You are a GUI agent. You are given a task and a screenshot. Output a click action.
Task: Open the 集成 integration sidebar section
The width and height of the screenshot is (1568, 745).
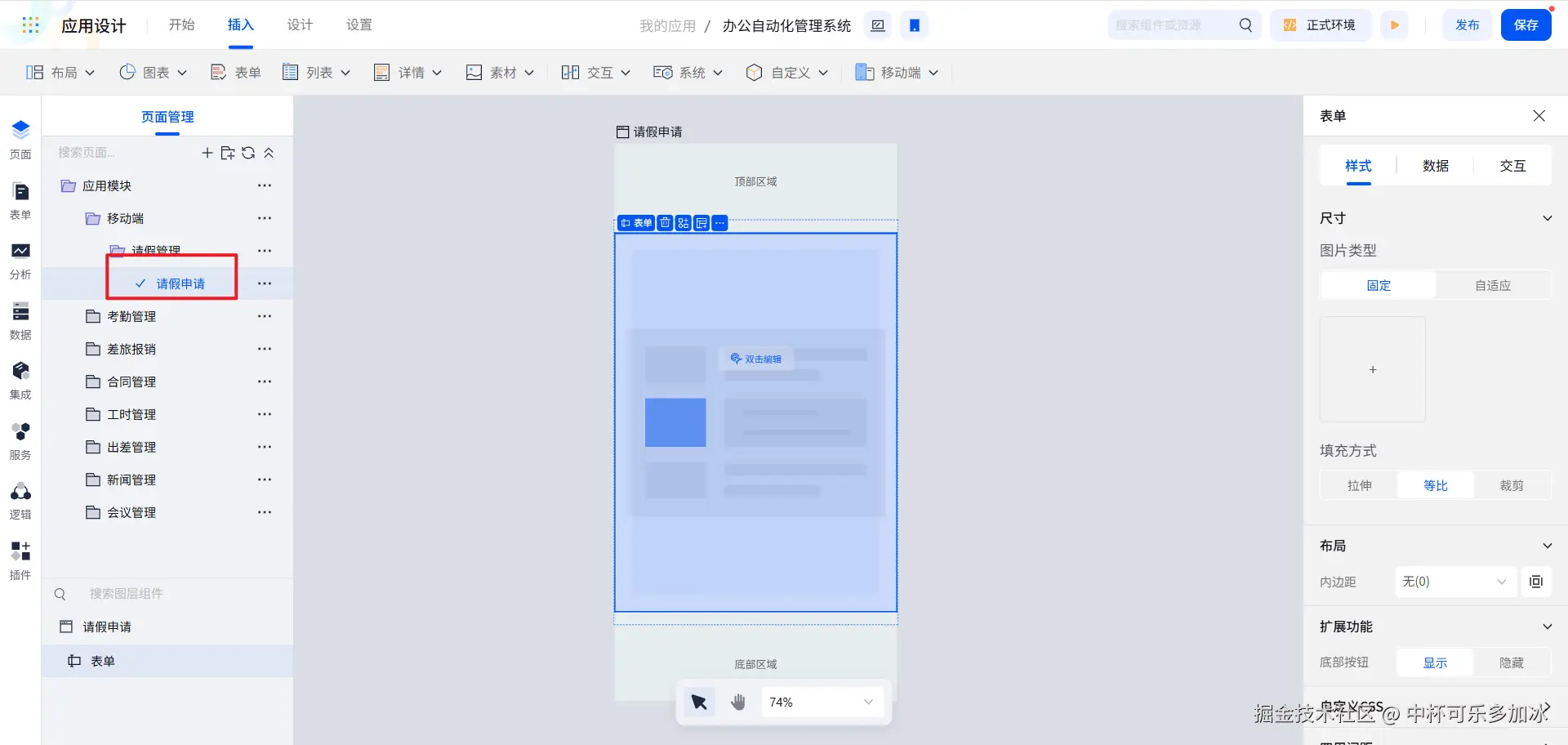tap(20, 381)
